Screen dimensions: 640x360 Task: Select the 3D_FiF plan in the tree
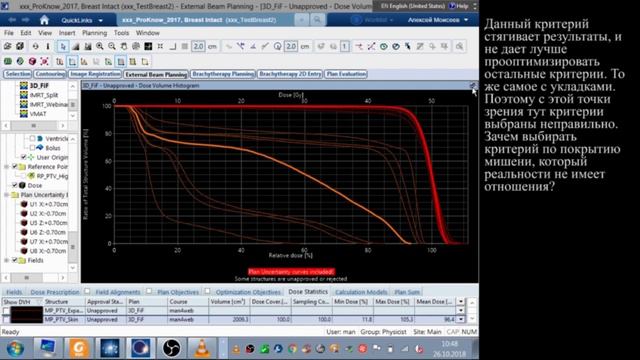pyautogui.click(x=39, y=86)
